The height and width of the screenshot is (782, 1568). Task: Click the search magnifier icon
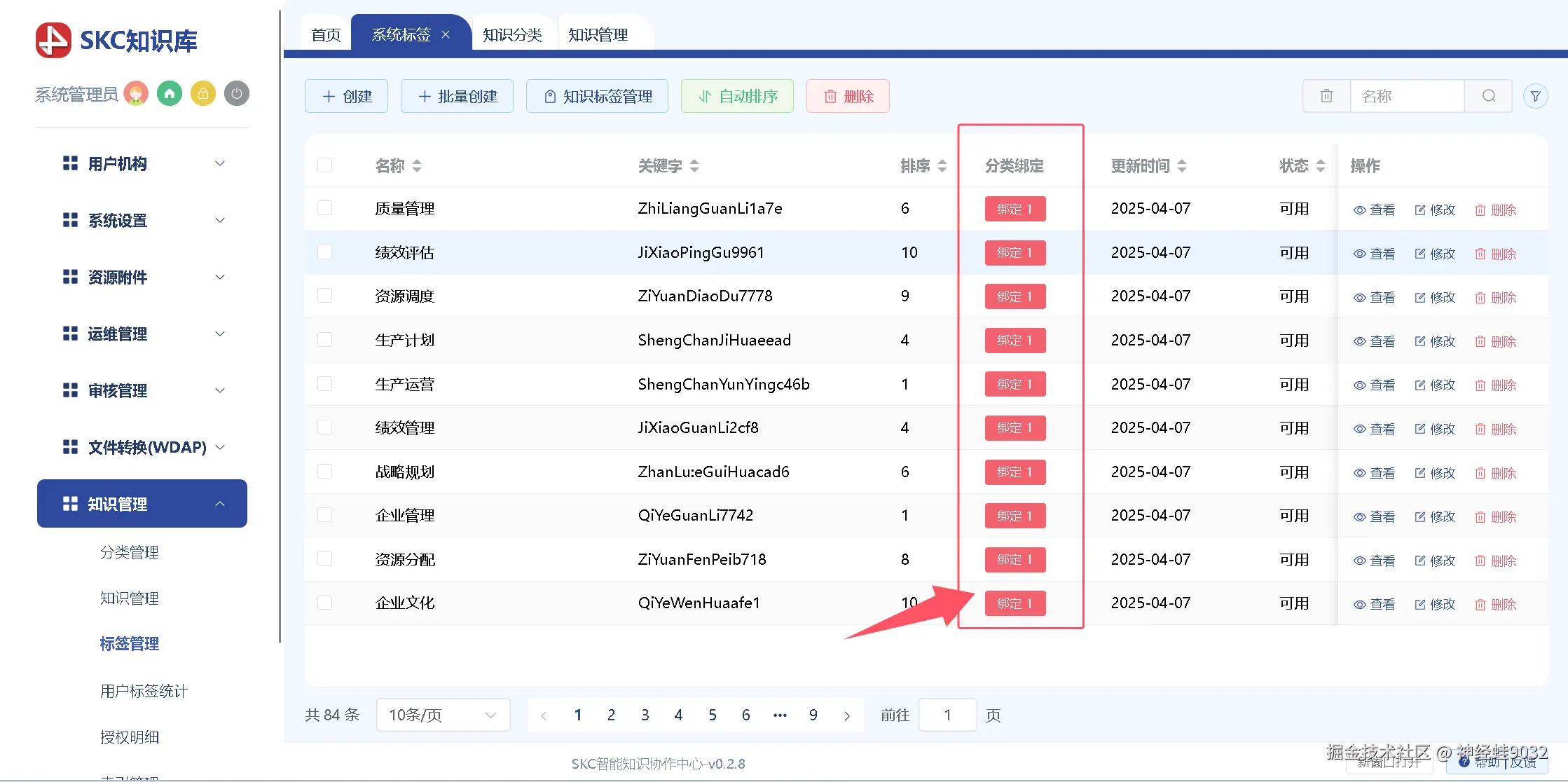1489,96
